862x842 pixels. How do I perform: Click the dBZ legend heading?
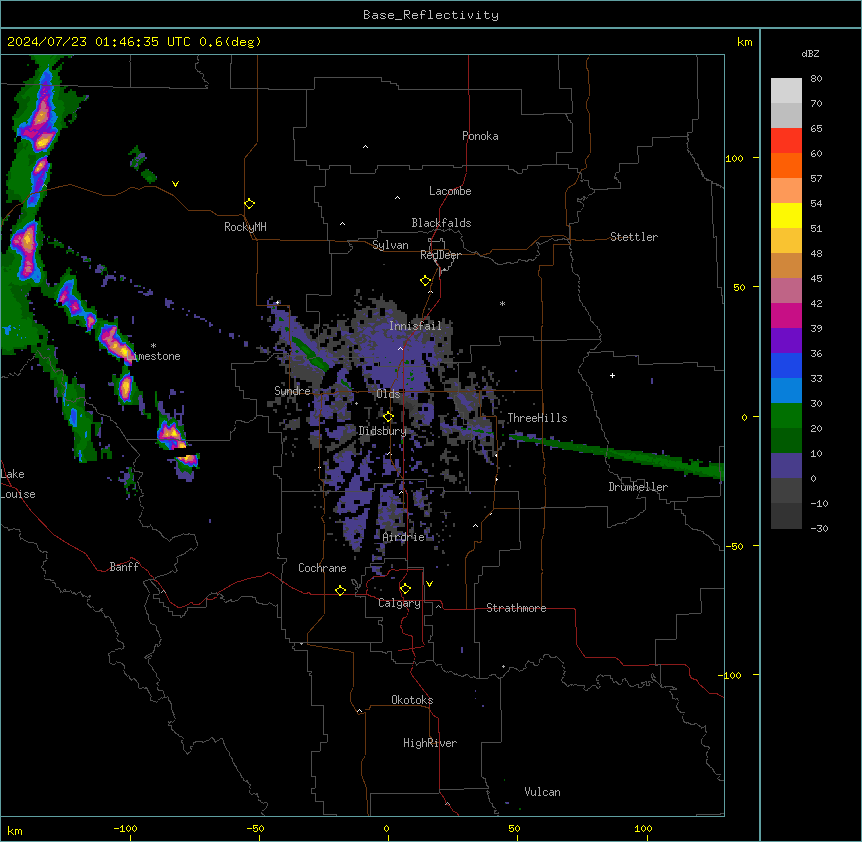(x=810, y=53)
